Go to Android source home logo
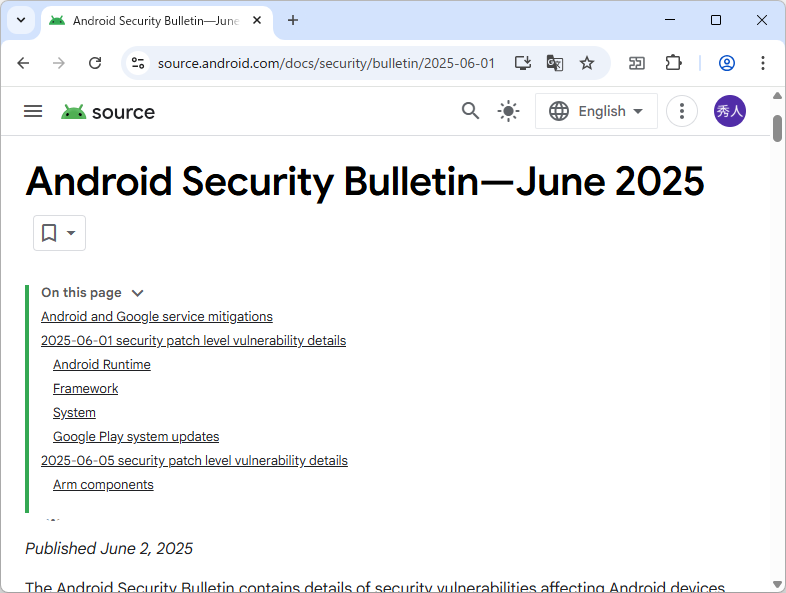This screenshot has width=786, height=593. point(108,112)
